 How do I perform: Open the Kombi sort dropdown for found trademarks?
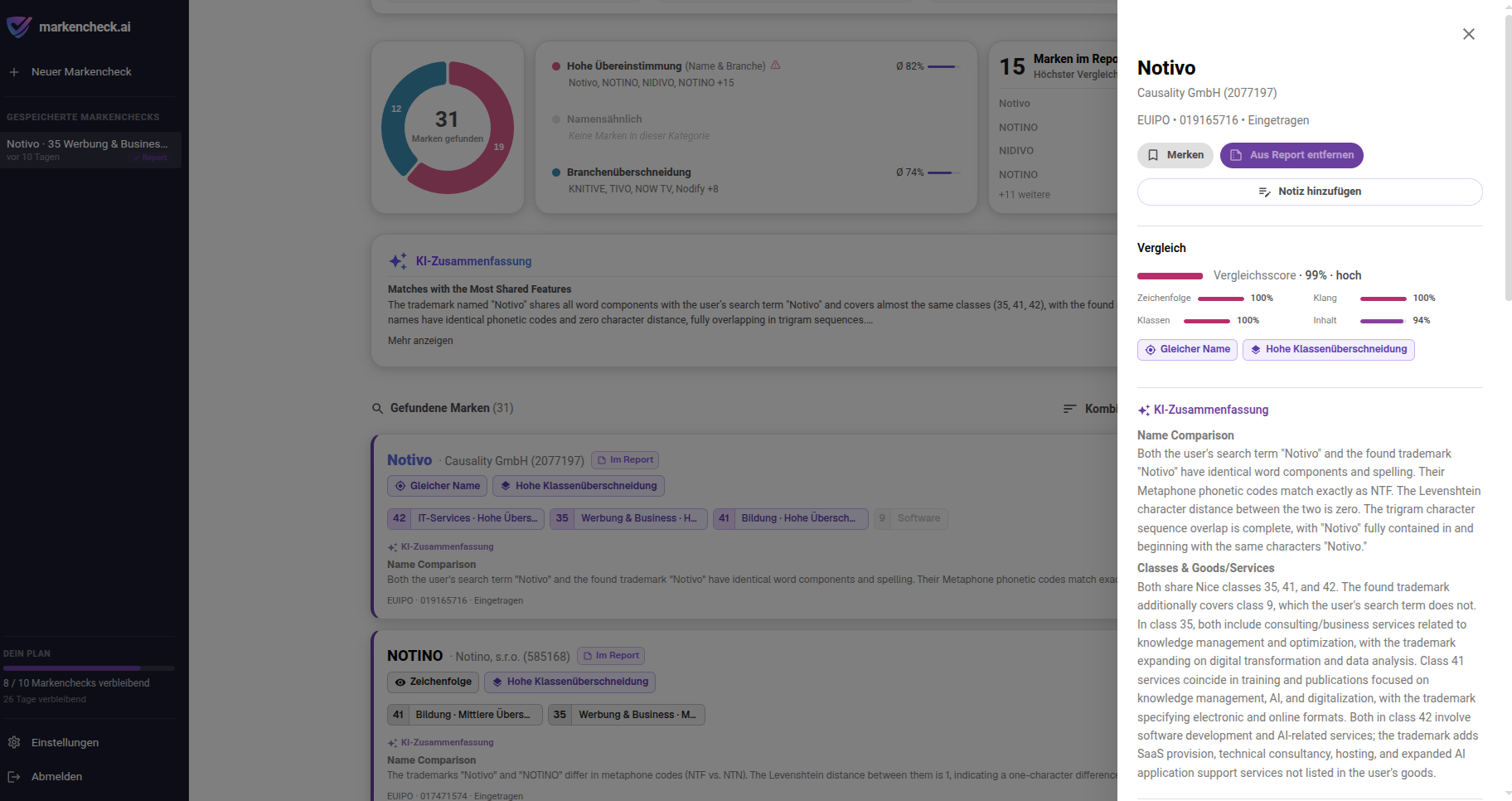(x=1090, y=409)
